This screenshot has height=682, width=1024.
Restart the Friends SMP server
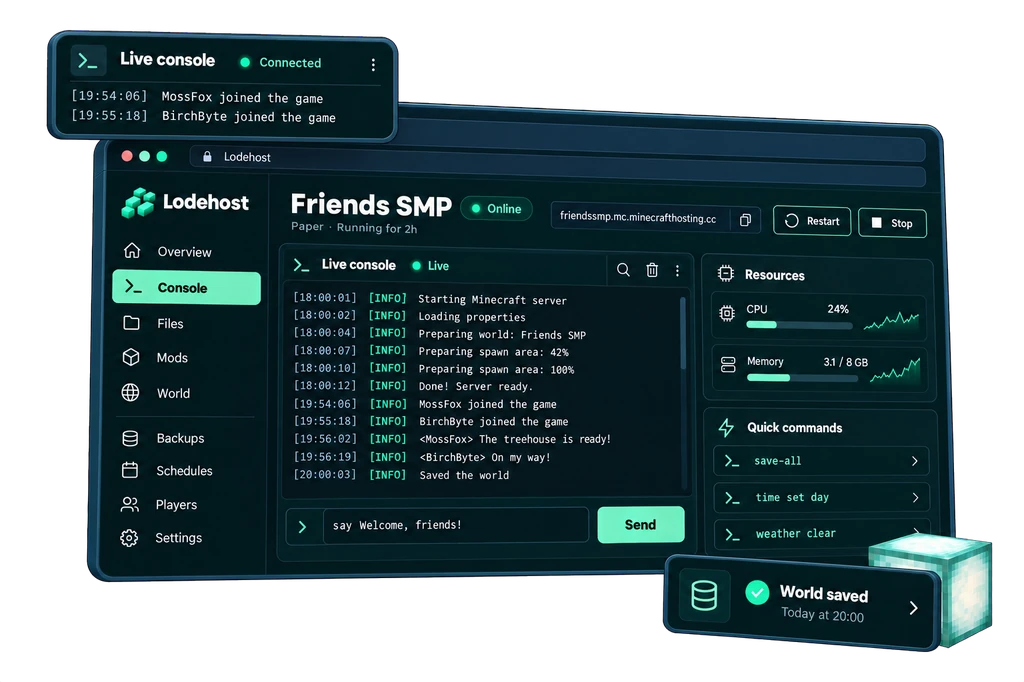pyautogui.click(x=812, y=221)
